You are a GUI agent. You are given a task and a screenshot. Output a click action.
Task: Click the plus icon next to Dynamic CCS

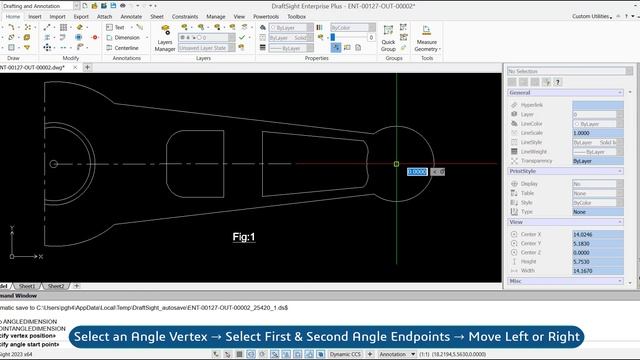click(x=370, y=354)
